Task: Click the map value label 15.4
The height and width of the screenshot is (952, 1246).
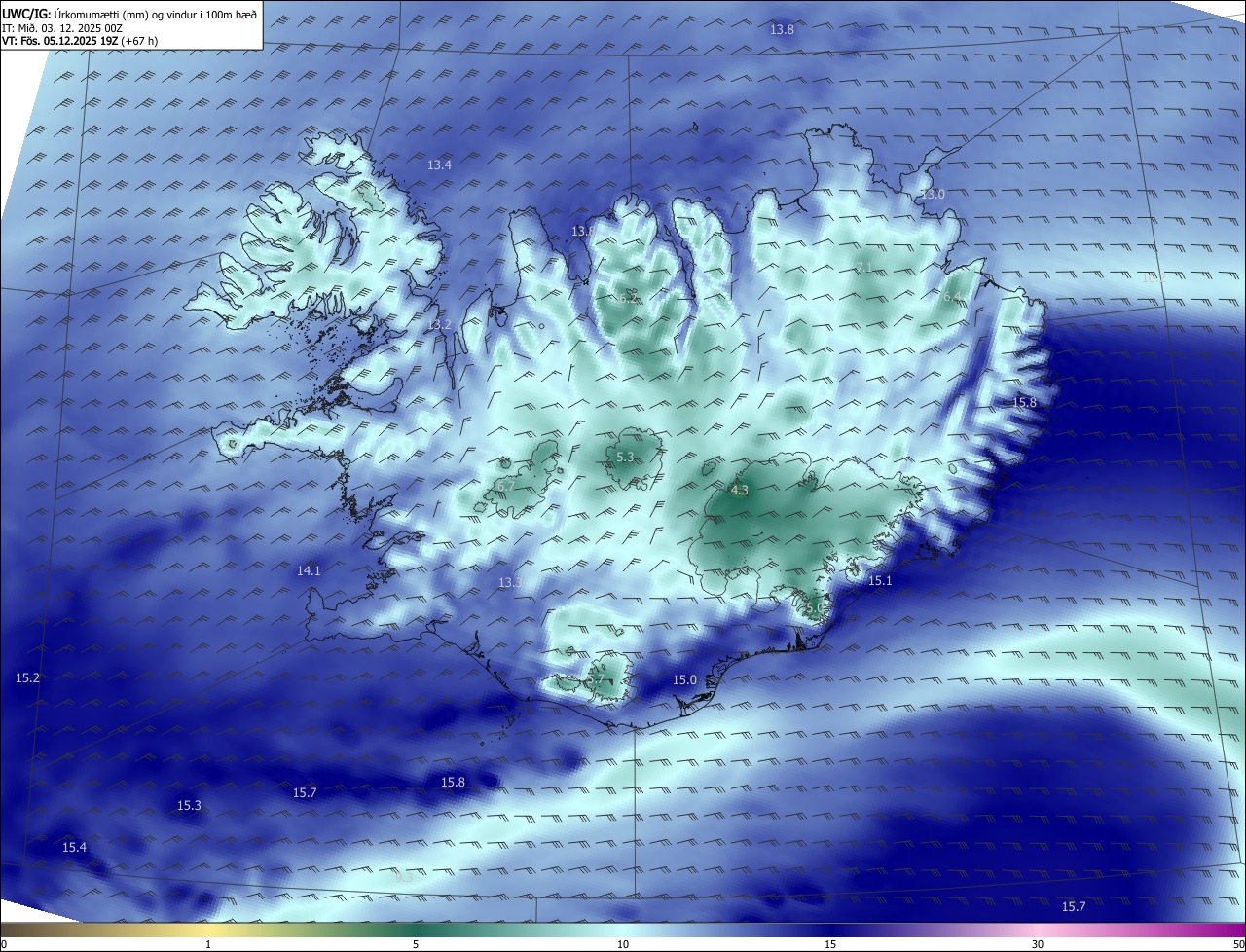Action: pyautogui.click(x=74, y=848)
